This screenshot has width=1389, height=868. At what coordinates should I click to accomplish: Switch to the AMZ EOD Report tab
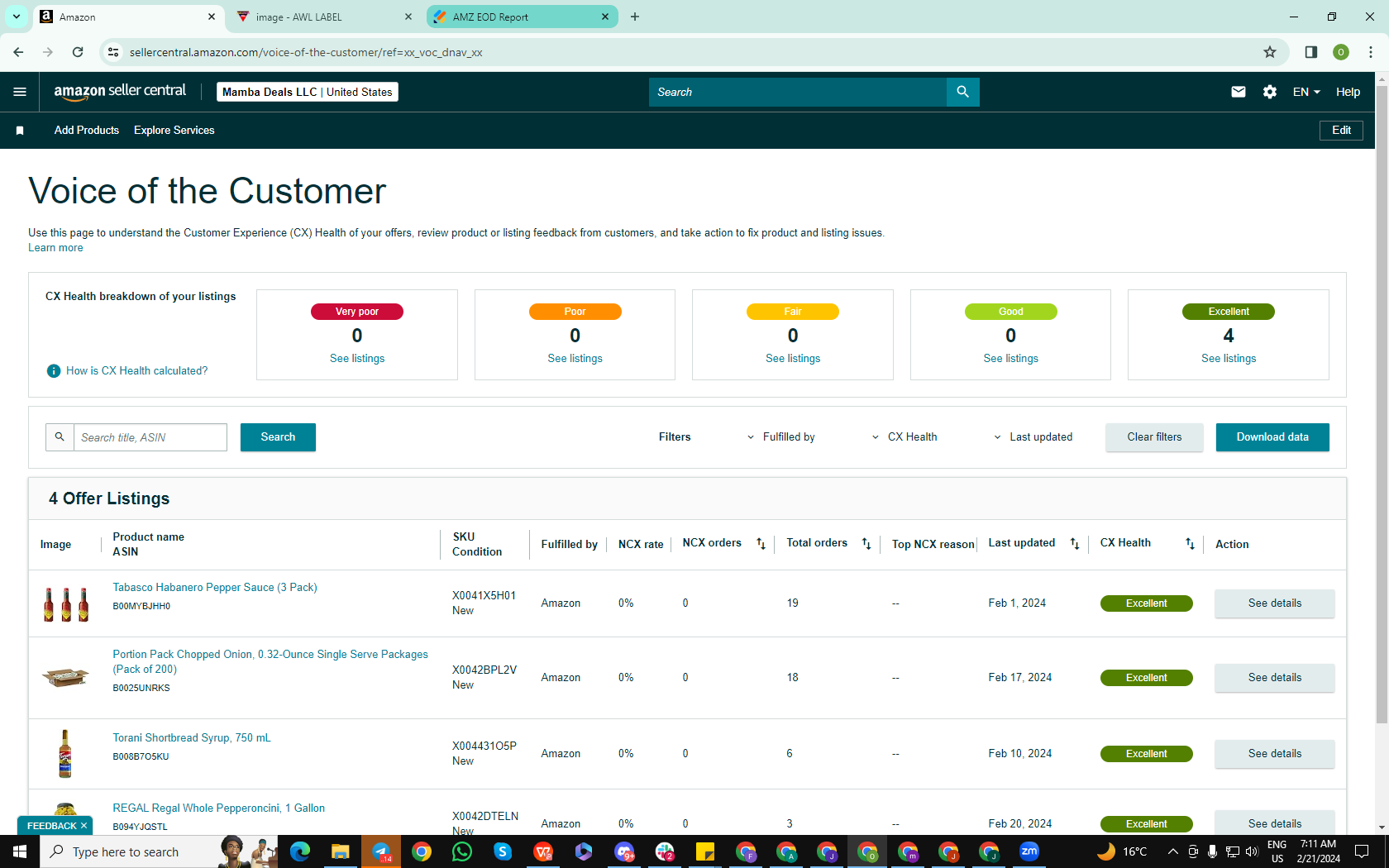pos(523,17)
